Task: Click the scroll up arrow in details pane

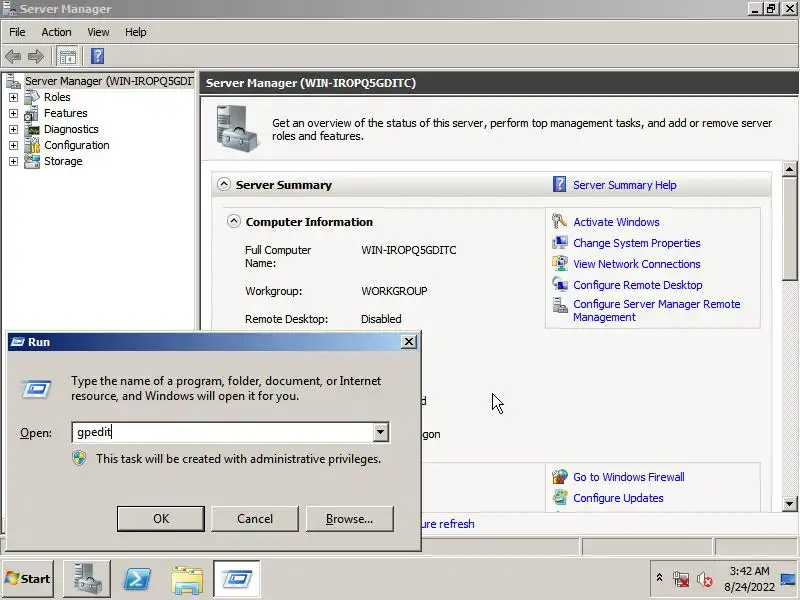Action: coord(789,168)
